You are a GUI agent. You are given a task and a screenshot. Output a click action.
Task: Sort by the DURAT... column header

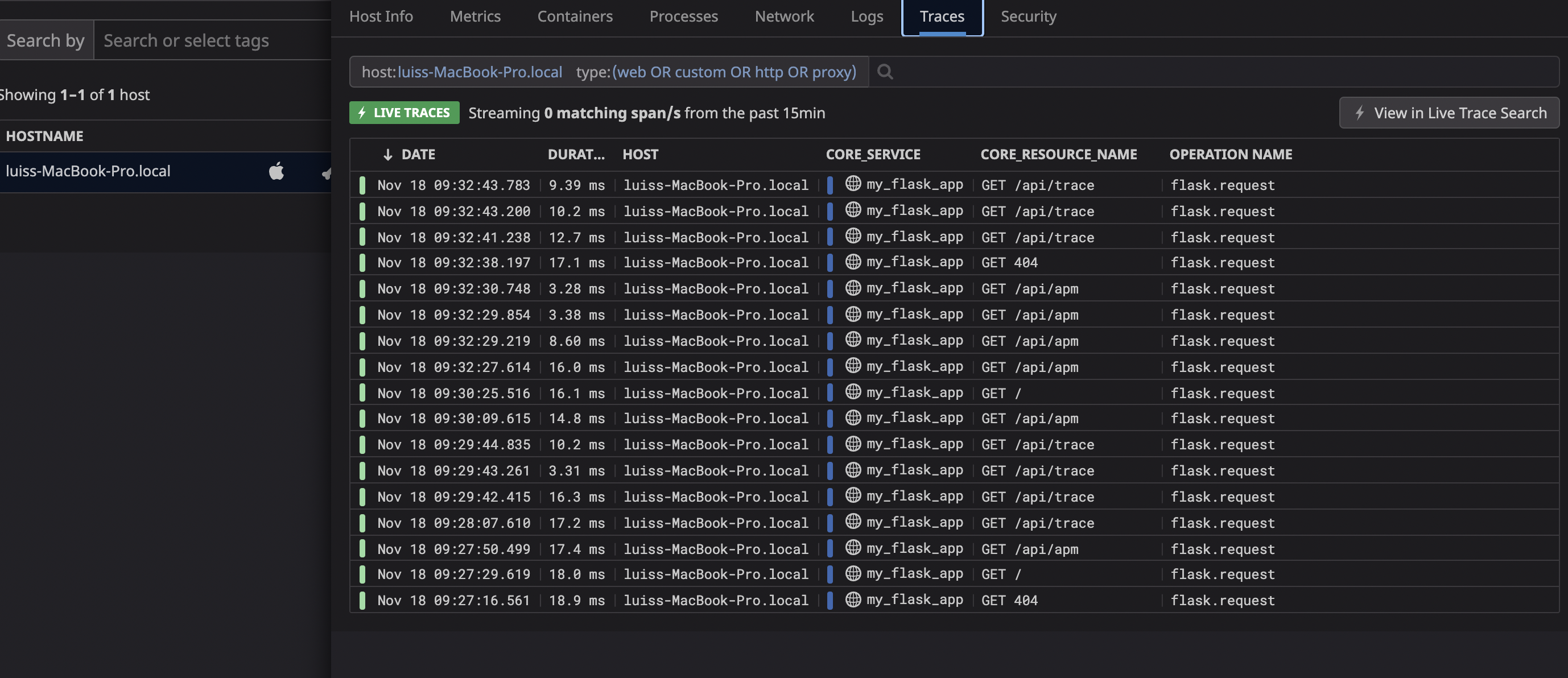pos(576,155)
